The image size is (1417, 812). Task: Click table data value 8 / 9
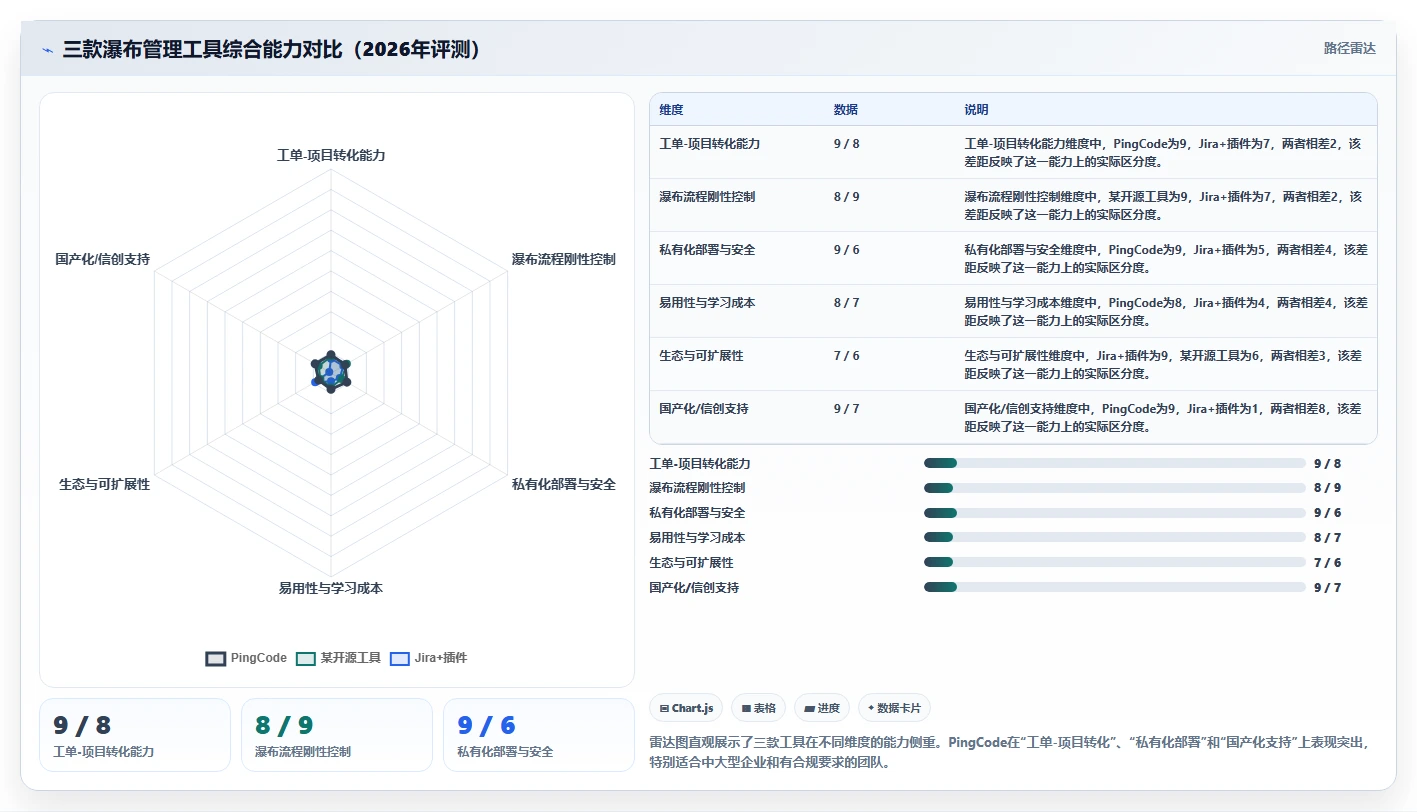tap(846, 197)
